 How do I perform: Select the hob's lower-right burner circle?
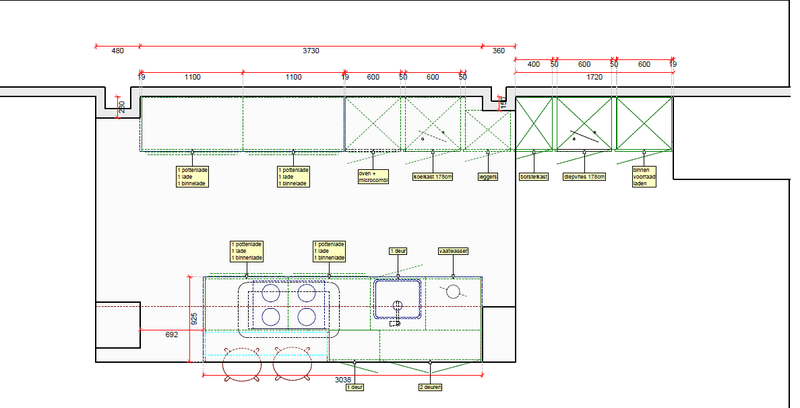coord(307,317)
